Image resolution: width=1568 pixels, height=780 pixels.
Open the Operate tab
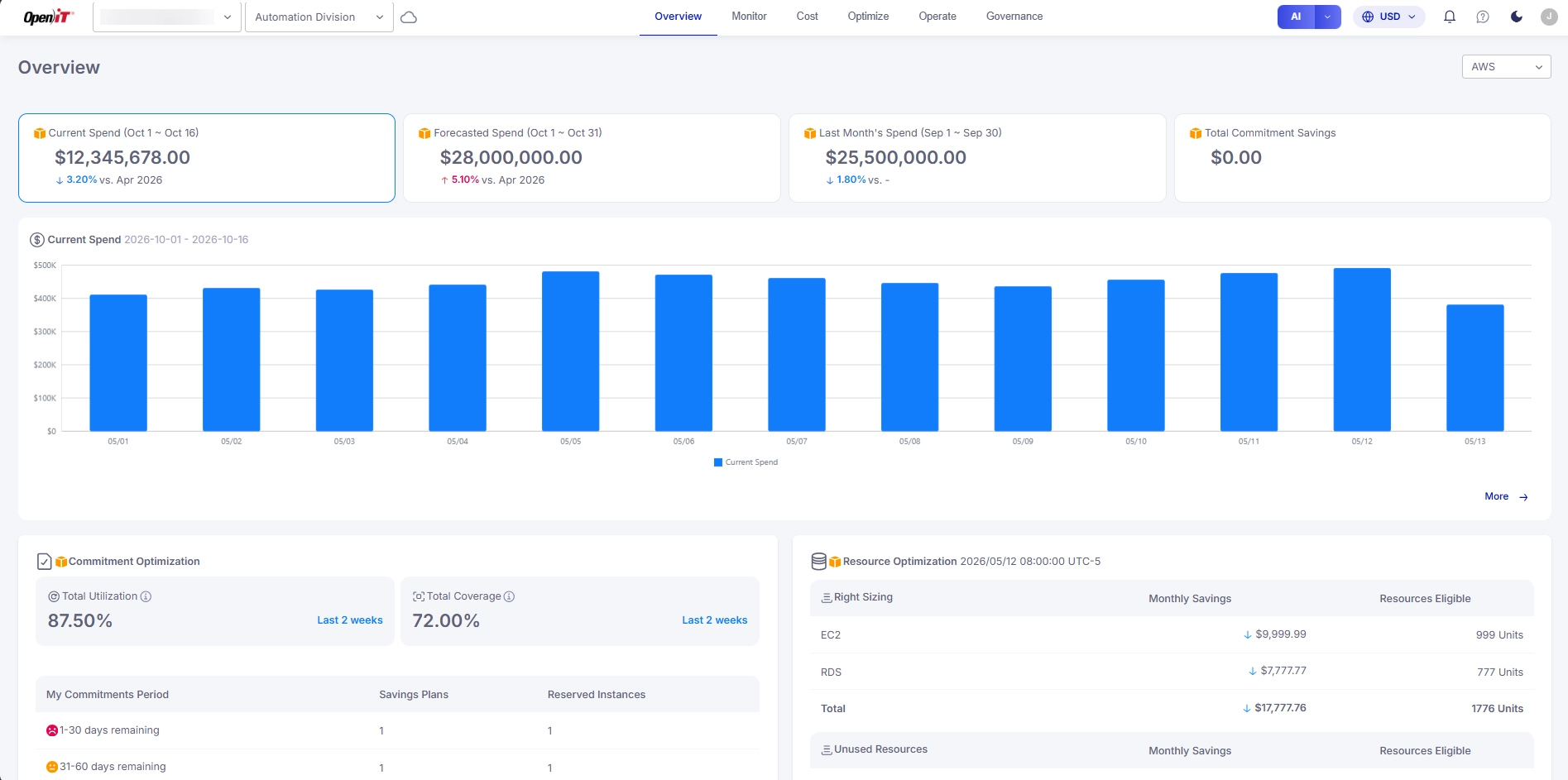(x=937, y=17)
